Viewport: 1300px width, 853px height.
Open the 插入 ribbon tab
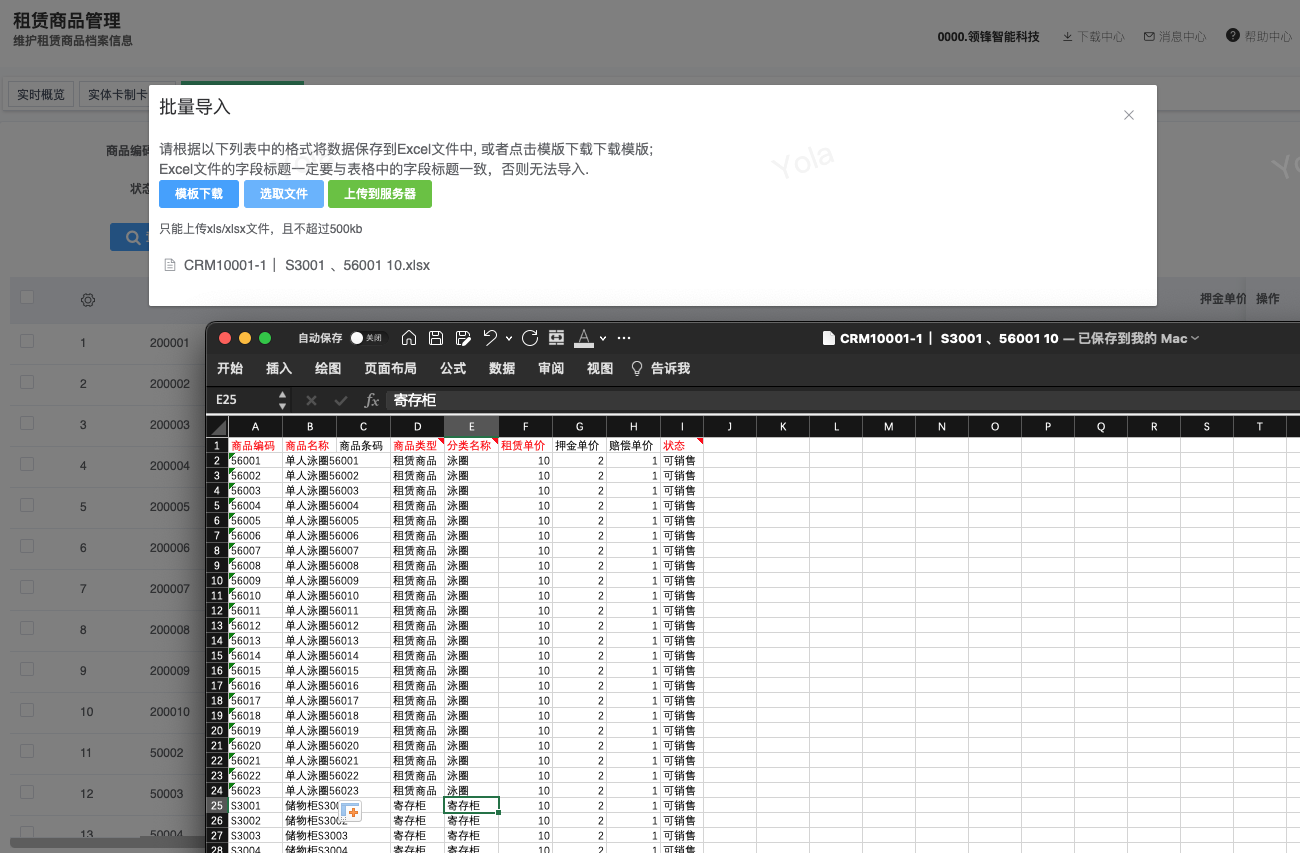pos(279,368)
